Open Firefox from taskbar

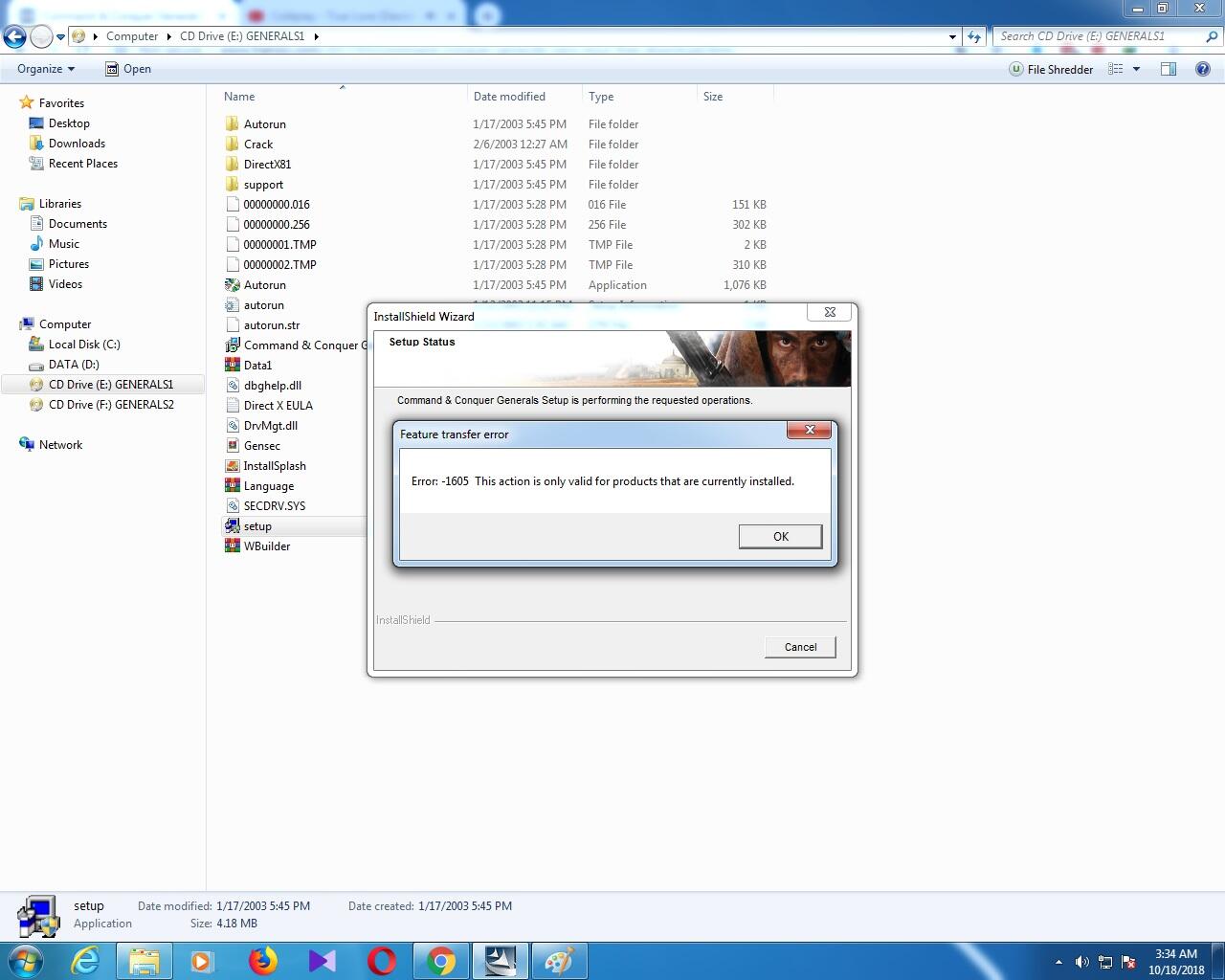pyautogui.click(x=263, y=961)
